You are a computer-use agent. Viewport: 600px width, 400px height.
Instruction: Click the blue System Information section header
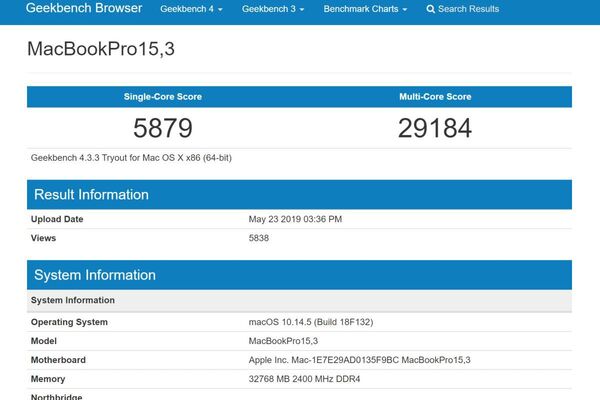299,275
